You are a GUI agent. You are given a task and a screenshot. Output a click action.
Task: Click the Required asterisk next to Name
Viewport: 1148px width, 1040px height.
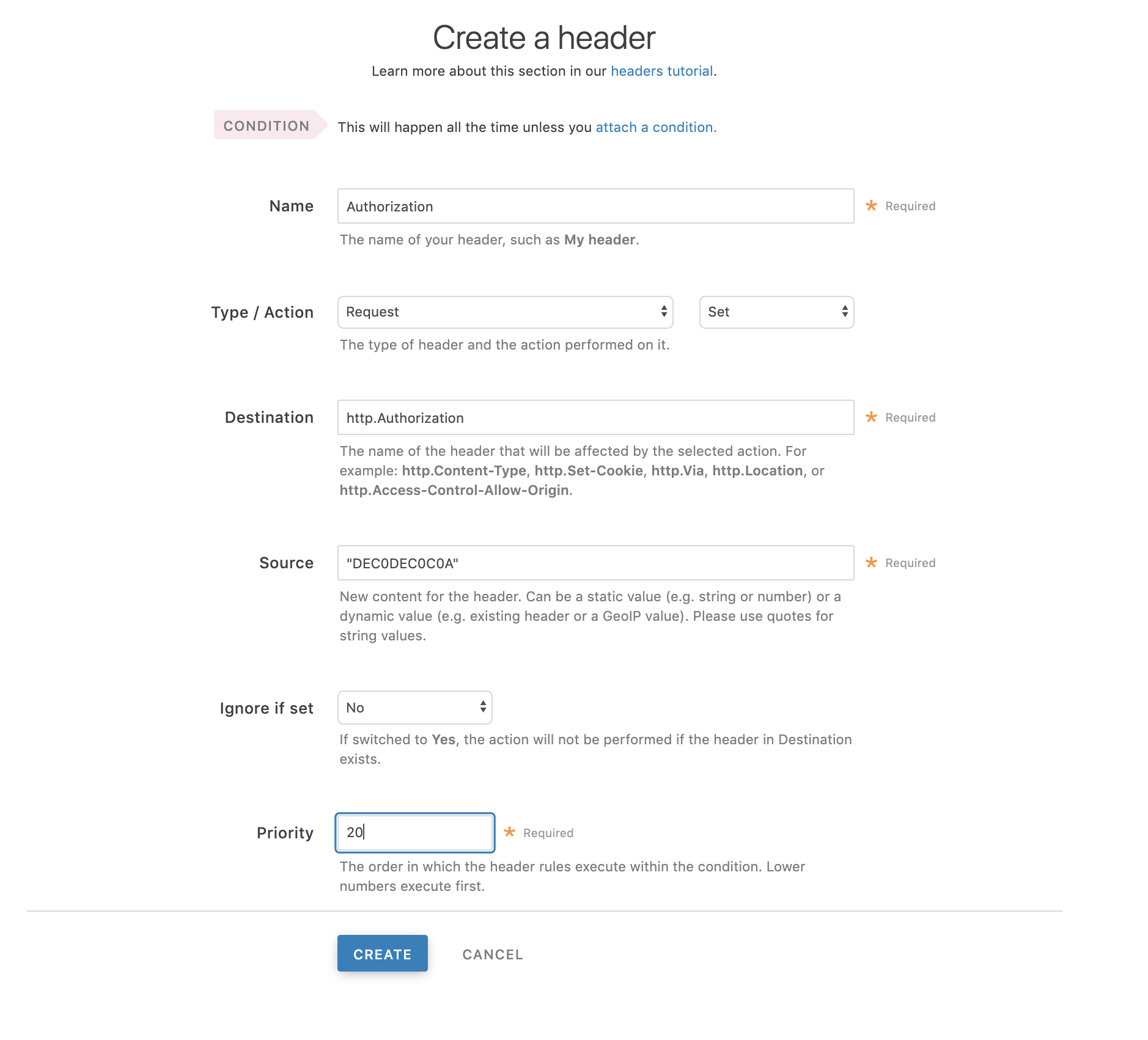[872, 206]
